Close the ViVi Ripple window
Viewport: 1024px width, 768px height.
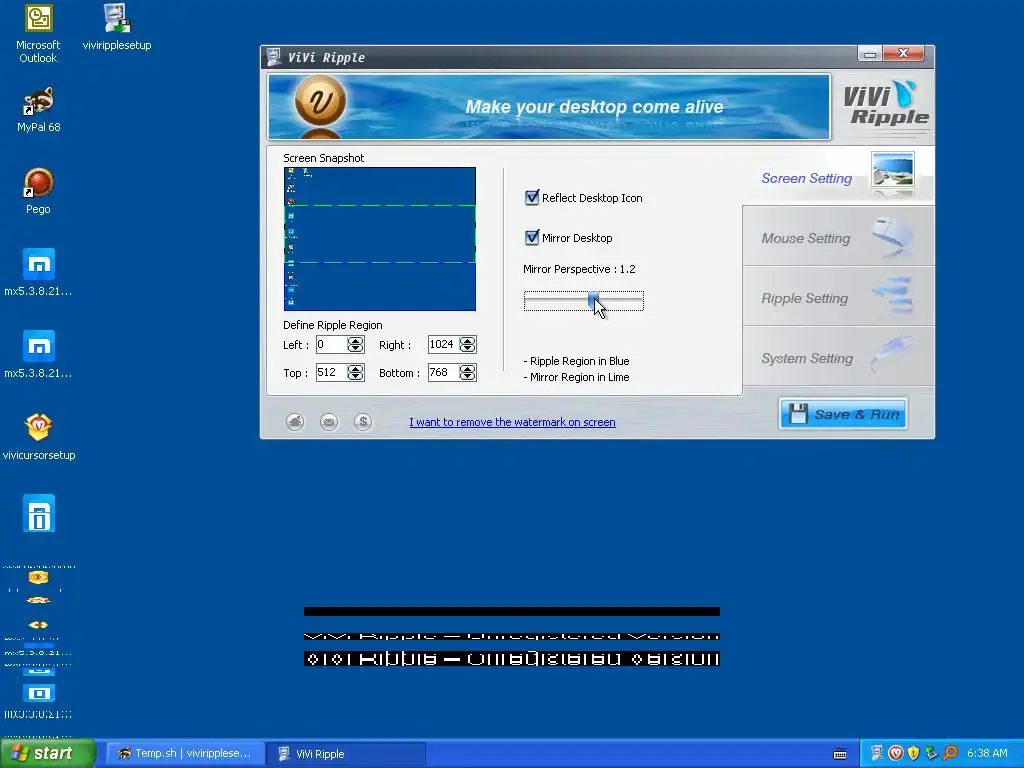[x=904, y=54]
